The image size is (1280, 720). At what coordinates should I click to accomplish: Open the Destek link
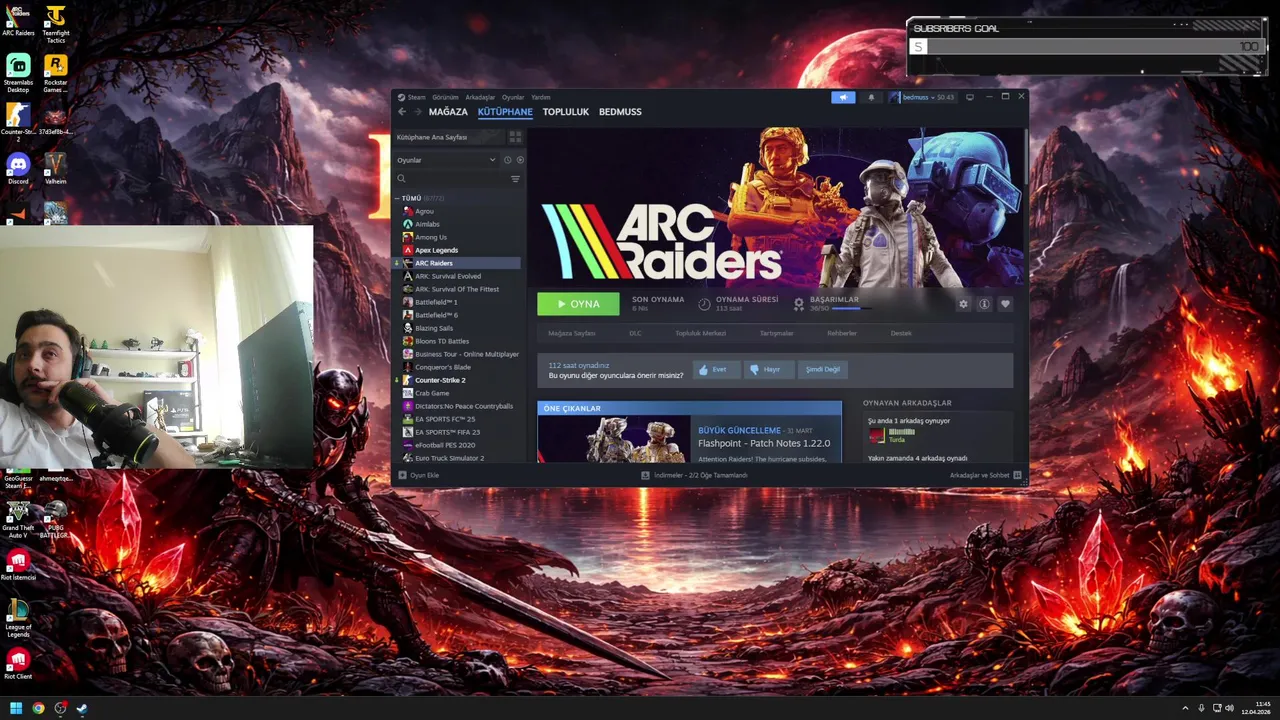point(901,333)
